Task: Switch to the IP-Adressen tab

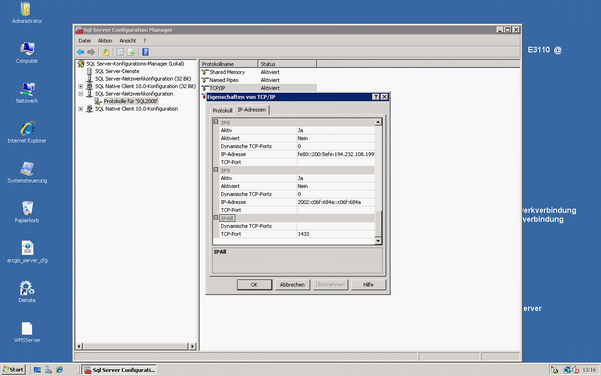Action: tap(252, 110)
